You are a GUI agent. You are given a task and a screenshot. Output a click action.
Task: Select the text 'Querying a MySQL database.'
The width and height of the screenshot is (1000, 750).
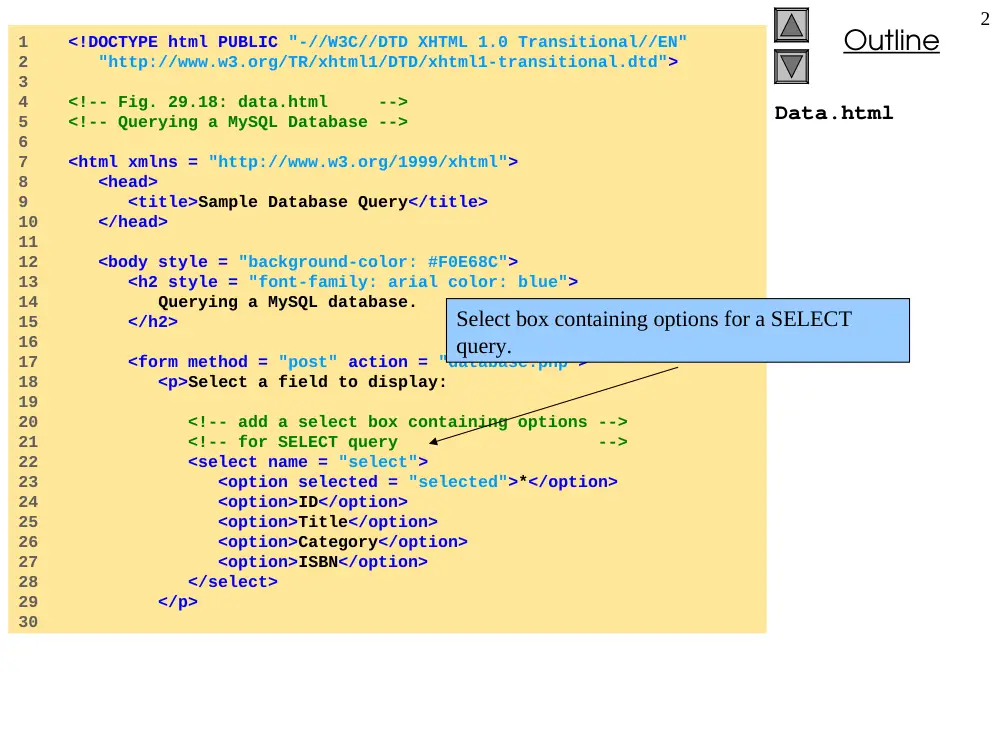click(287, 302)
